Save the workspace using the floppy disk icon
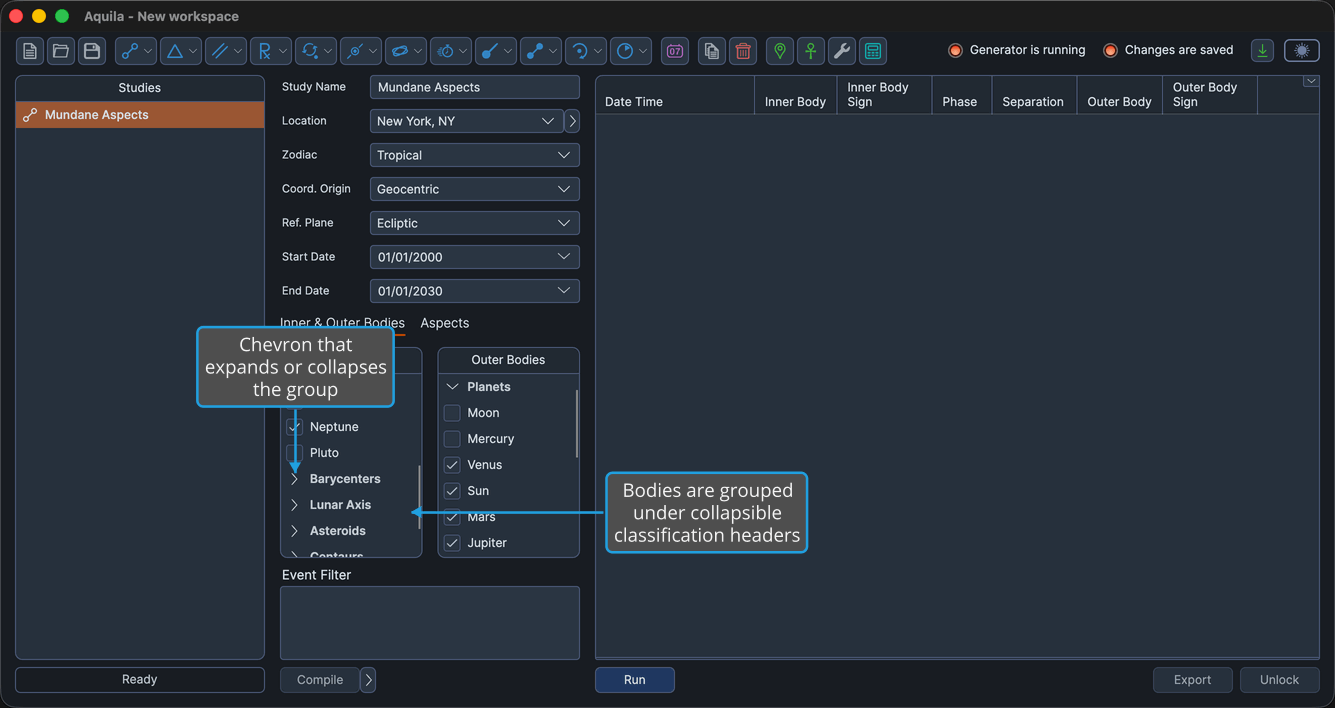 (x=92, y=51)
